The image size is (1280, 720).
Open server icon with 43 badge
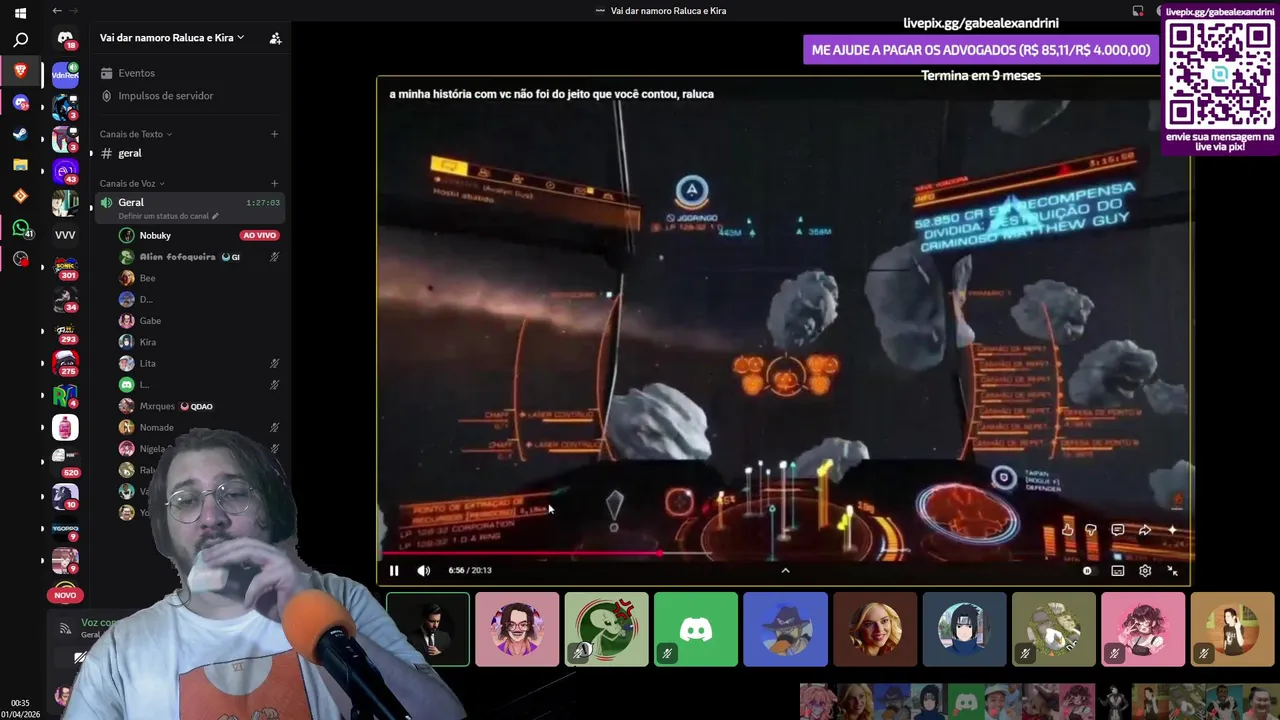point(65,171)
